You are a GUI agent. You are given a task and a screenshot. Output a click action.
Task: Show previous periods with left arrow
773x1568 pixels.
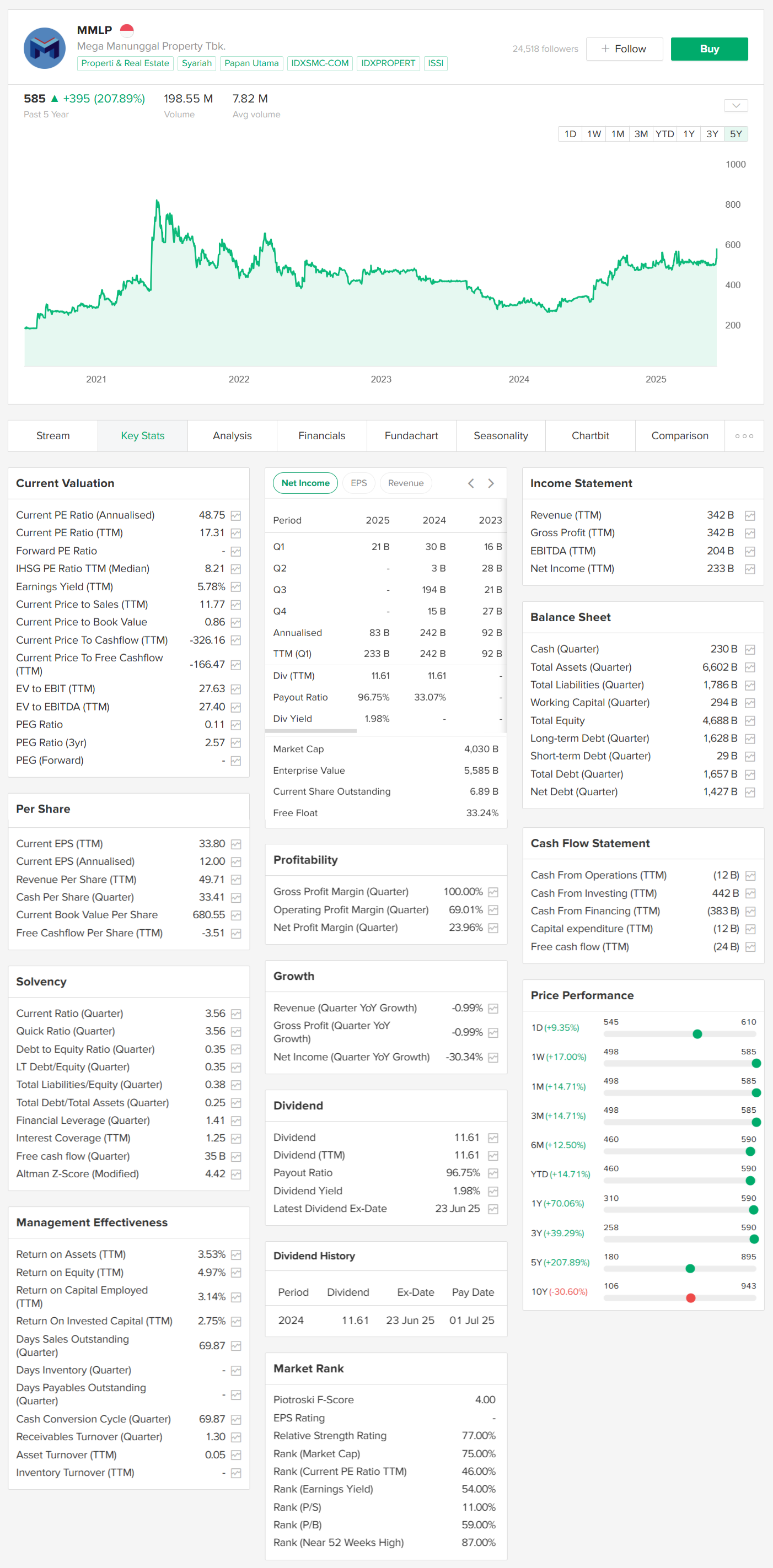pos(471,483)
